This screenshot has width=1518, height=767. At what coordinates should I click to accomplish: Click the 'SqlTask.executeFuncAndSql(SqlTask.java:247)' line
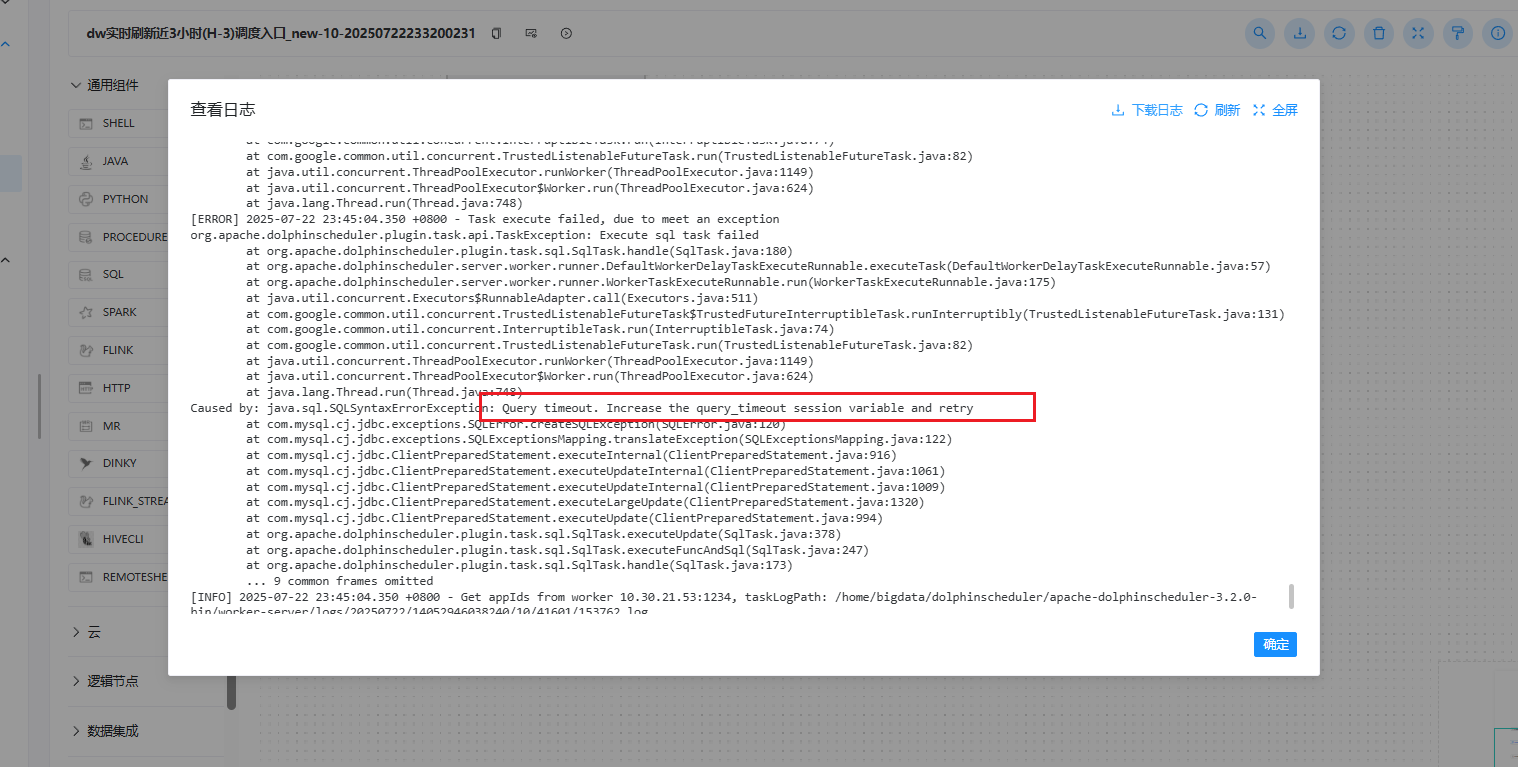(x=557, y=550)
